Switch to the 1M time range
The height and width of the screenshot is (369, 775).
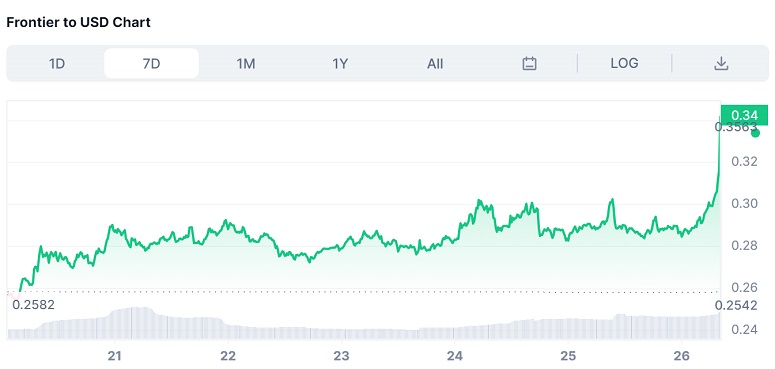coord(246,63)
